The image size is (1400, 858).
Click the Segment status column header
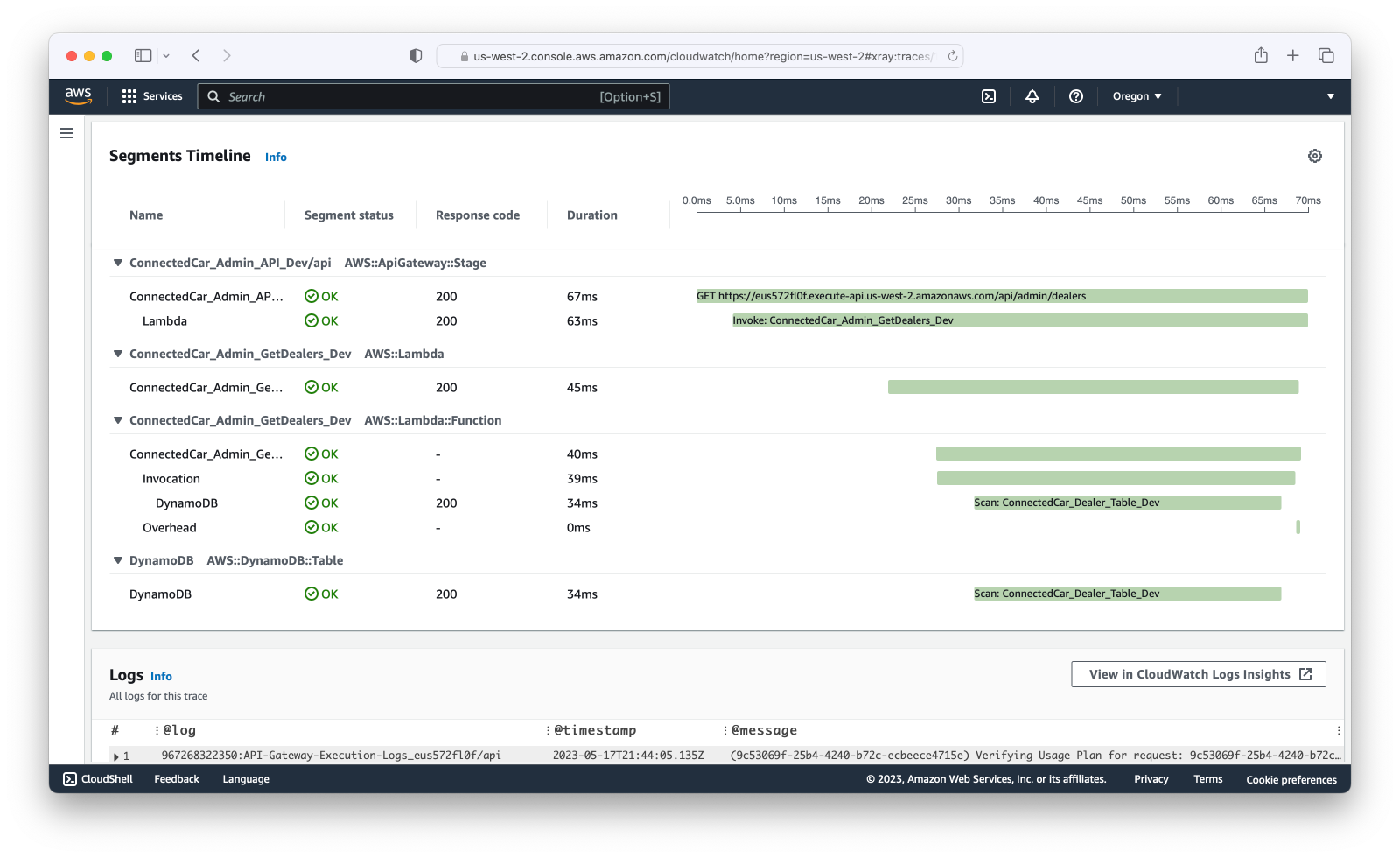click(x=349, y=215)
